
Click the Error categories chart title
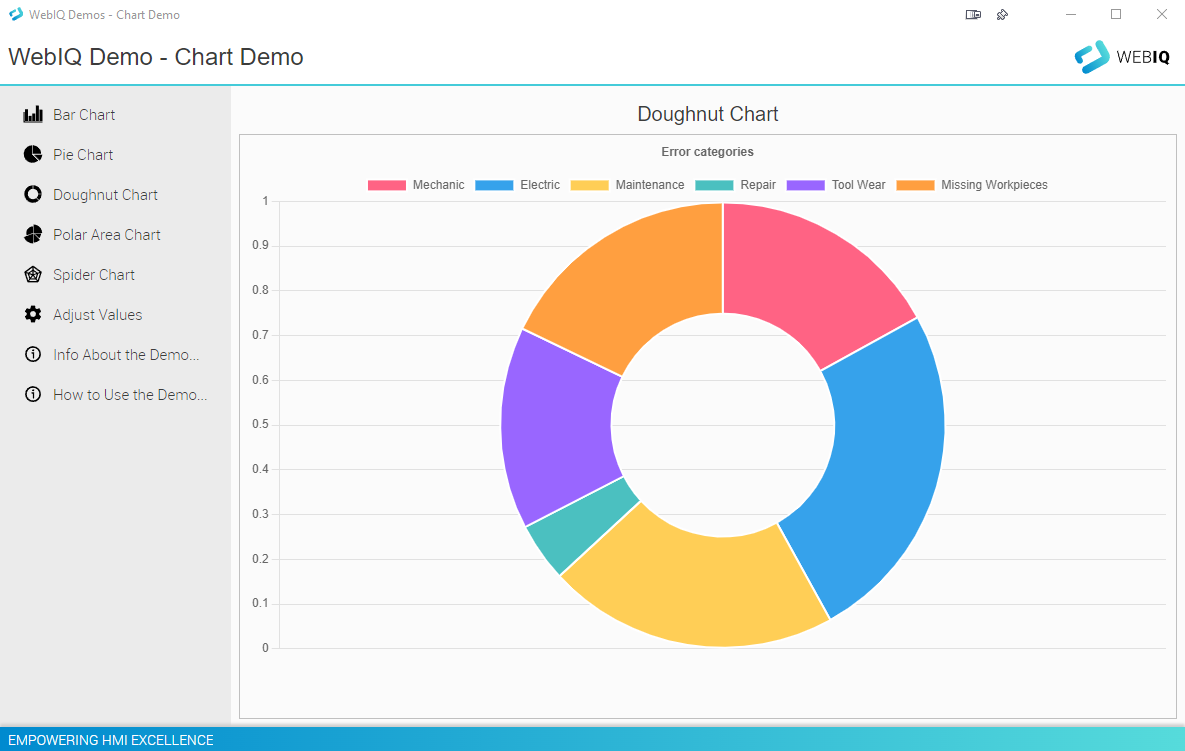coord(707,152)
